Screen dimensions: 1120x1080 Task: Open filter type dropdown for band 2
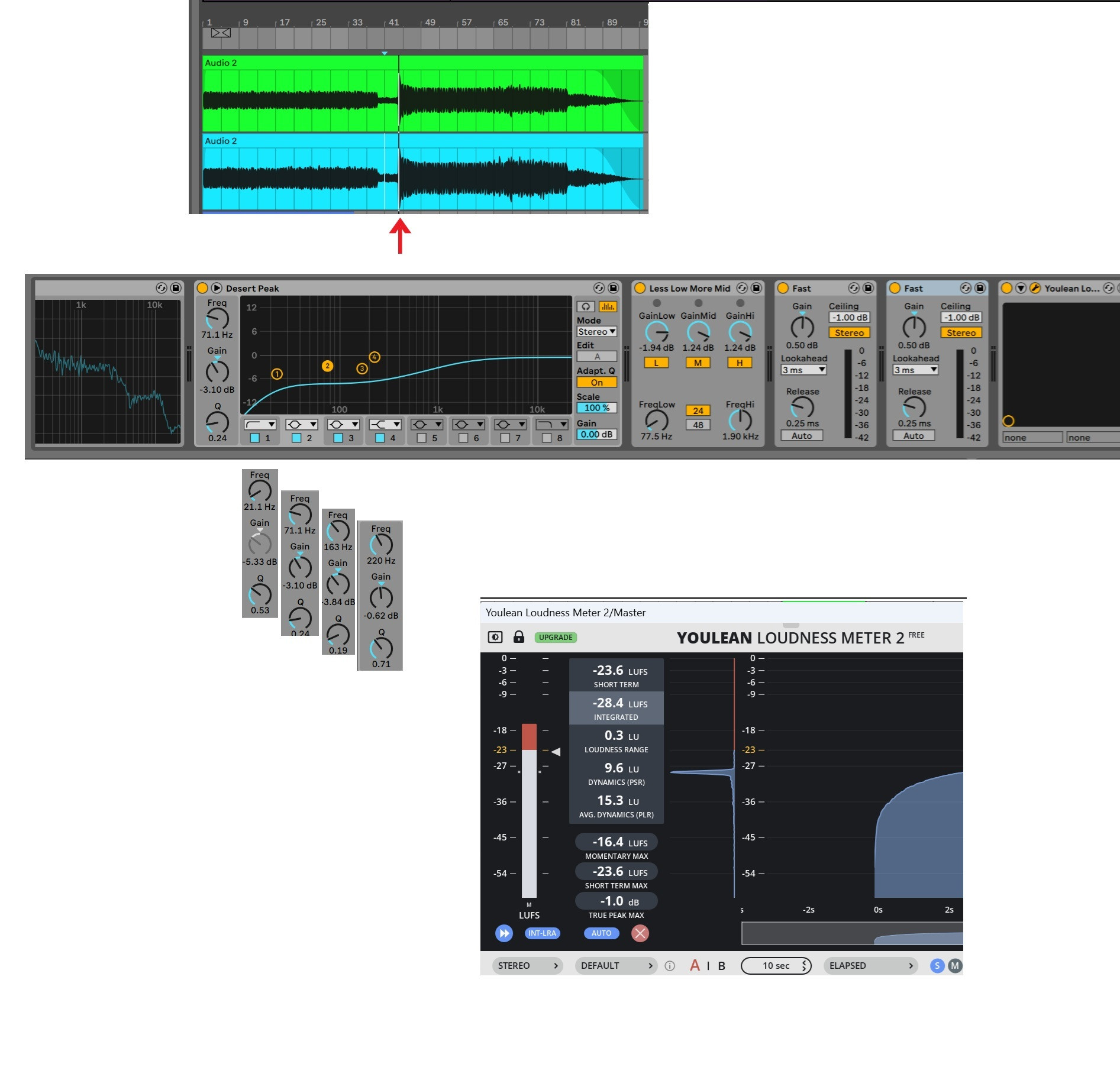pyautogui.click(x=302, y=424)
